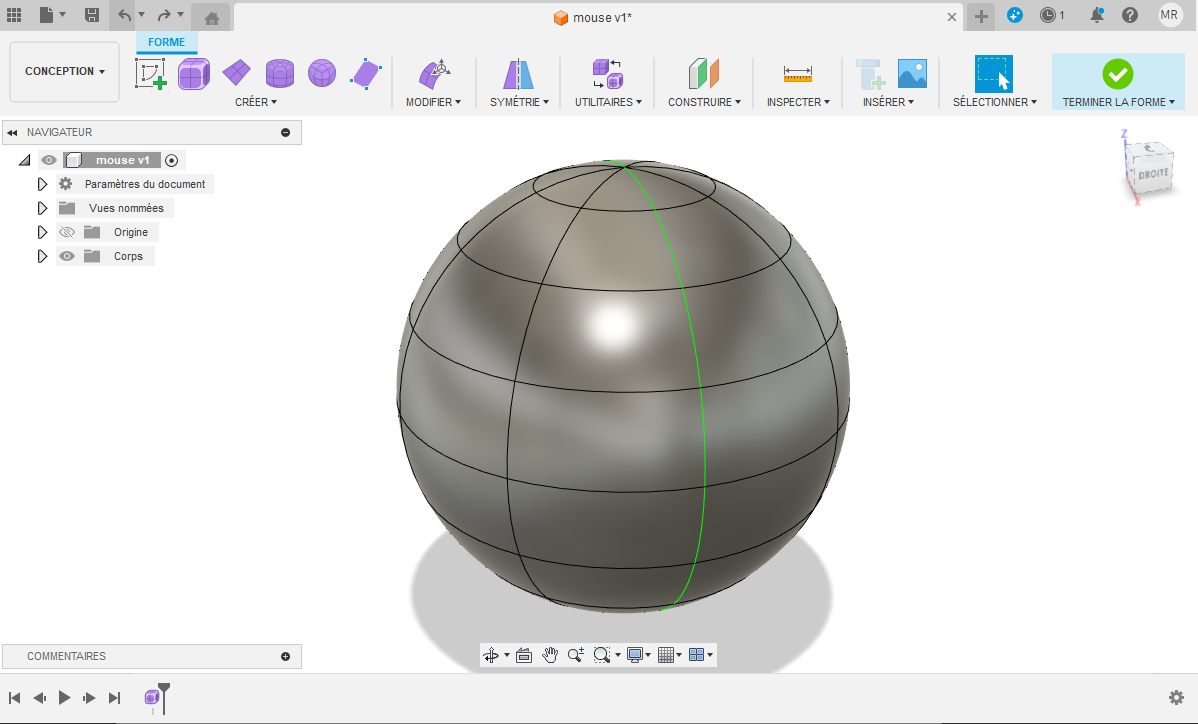Select the Plane primitive tool
The width and height of the screenshot is (1198, 724).
click(x=237, y=74)
